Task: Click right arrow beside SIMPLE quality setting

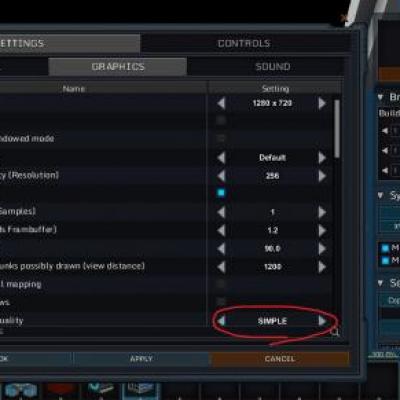Action: pyautogui.click(x=322, y=321)
